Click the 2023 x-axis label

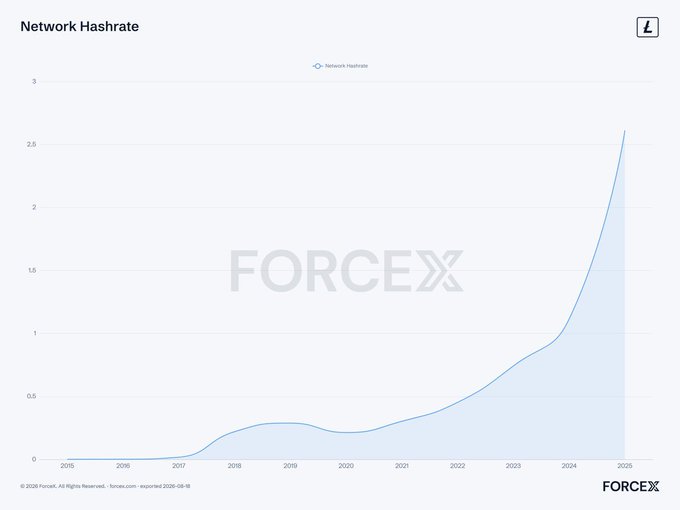(513, 466)
